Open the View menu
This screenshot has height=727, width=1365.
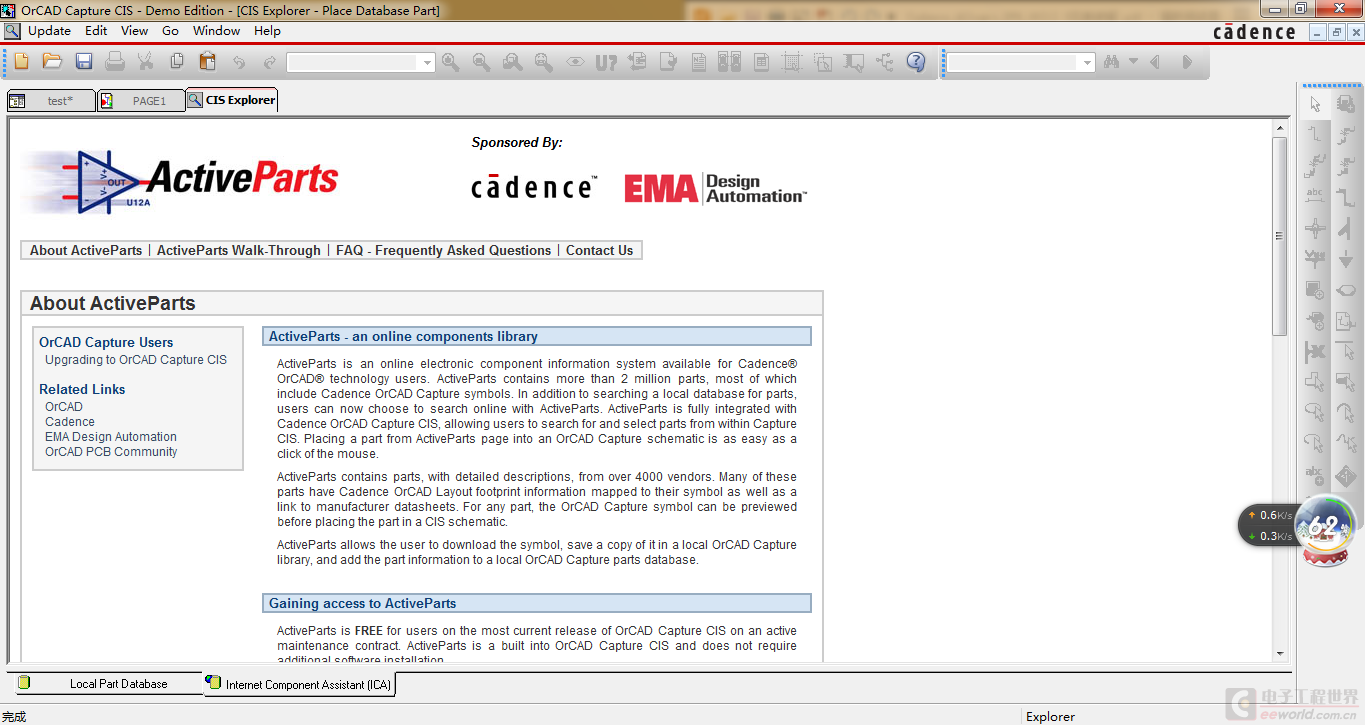(x=135, y=31)
